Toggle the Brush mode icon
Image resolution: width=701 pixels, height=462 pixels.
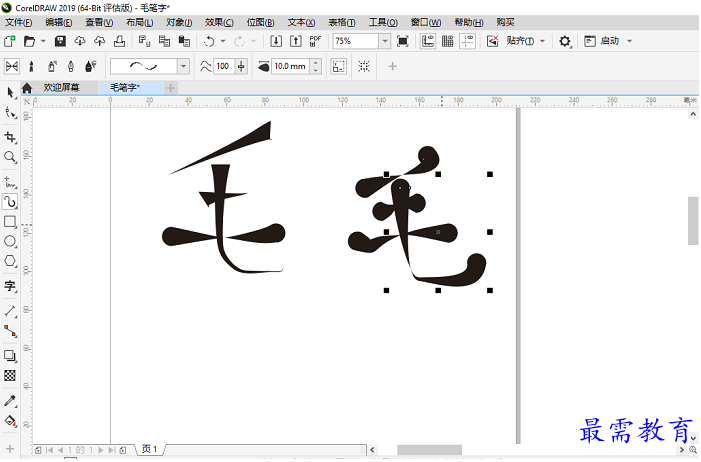(31, 67)
